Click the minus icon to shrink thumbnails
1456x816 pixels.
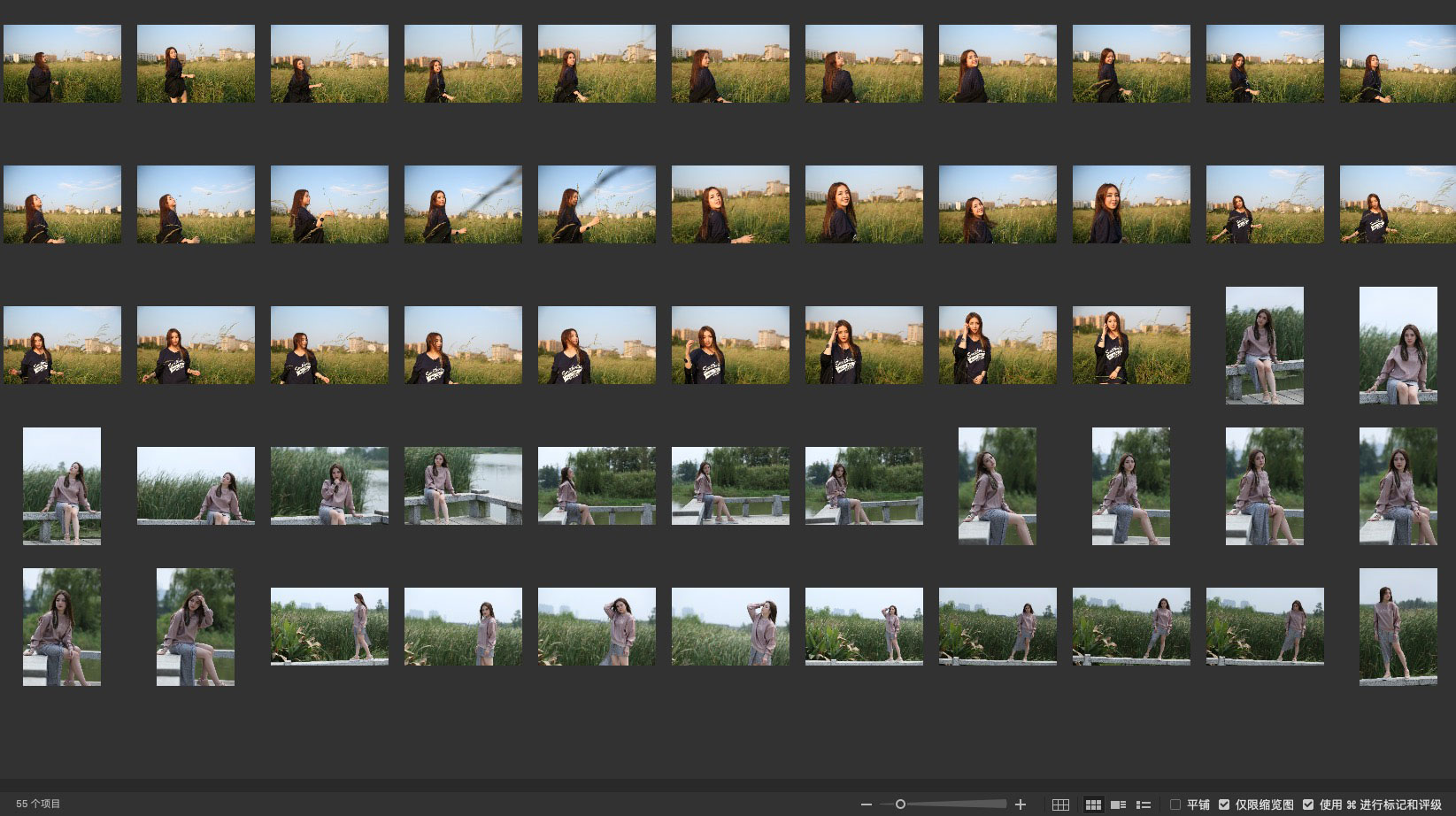(x=867, y=804)
